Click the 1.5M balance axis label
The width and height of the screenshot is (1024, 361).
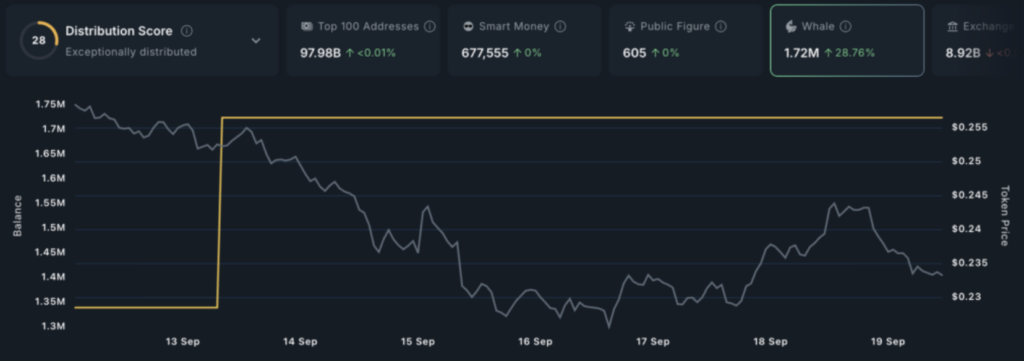[54, 227]
